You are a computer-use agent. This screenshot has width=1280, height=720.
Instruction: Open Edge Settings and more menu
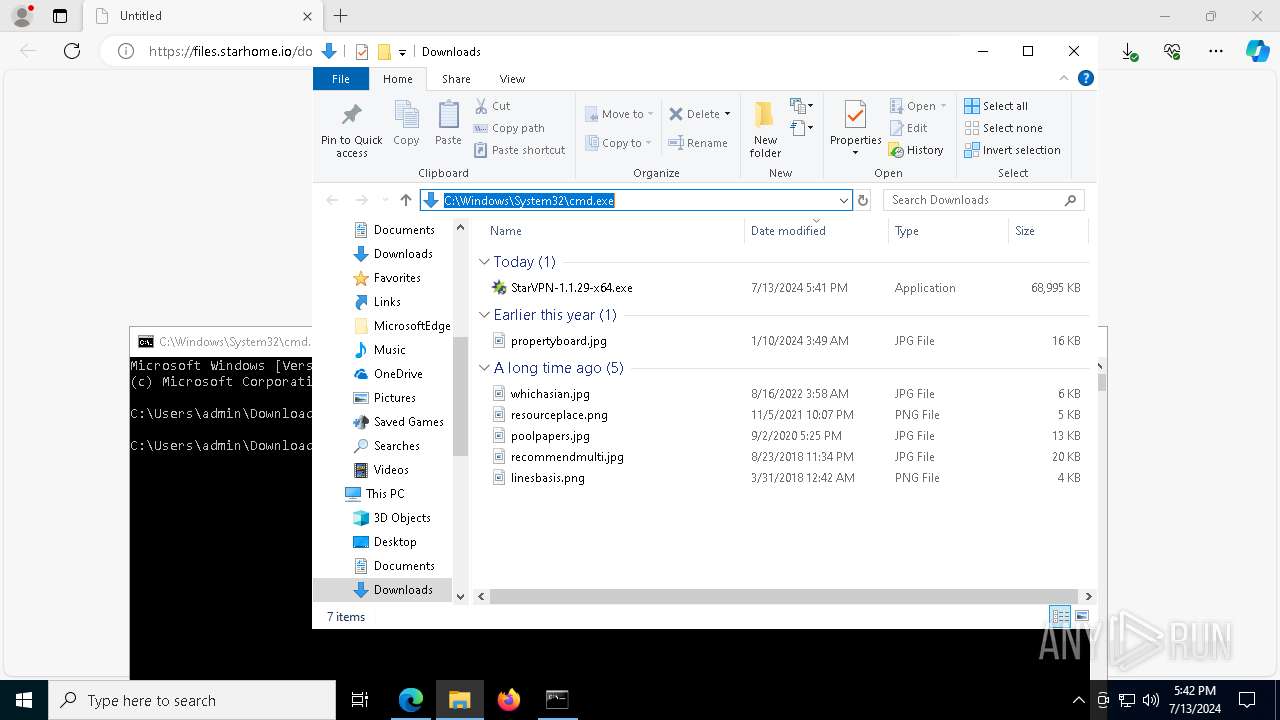click(1215, 51)
